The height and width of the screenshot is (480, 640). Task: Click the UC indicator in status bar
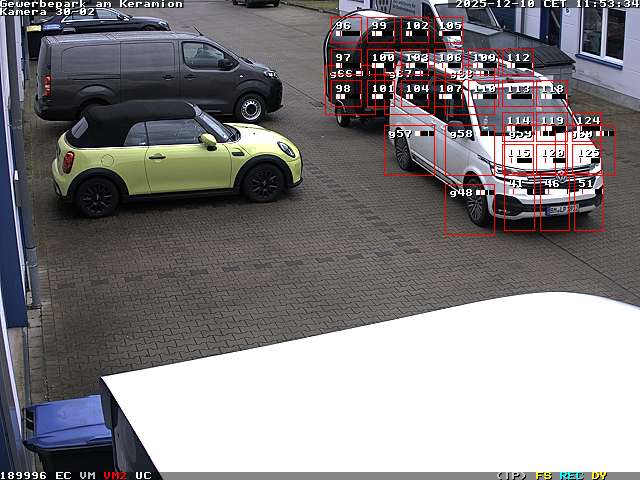(143, 475)
